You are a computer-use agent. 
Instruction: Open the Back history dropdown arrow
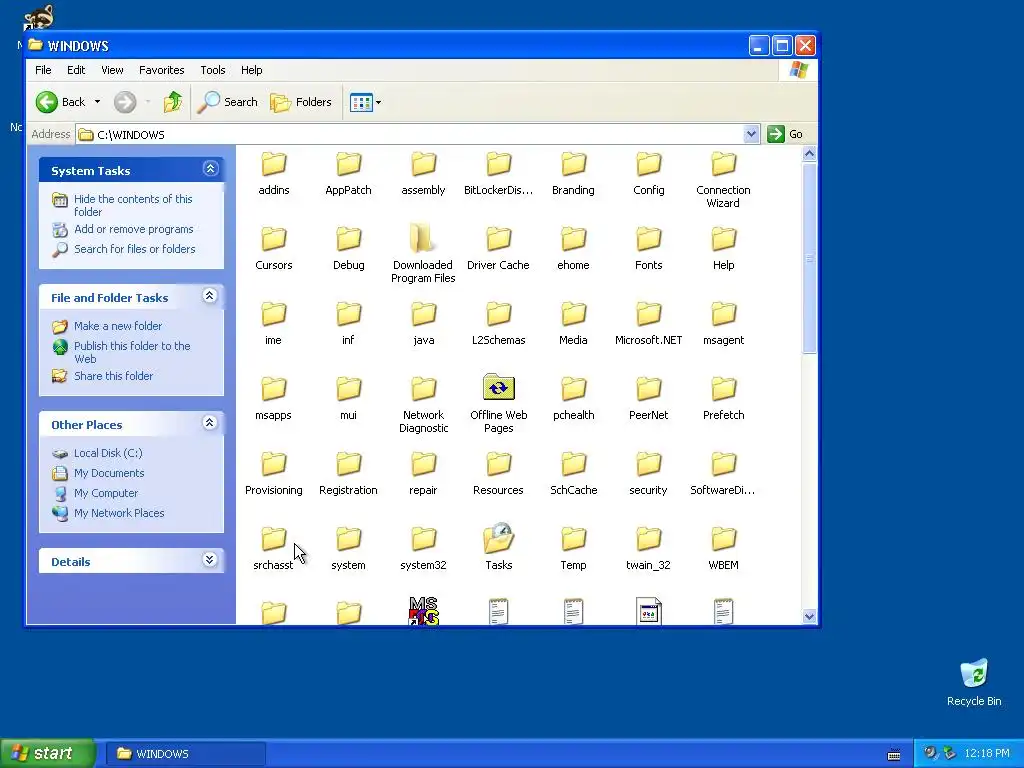(x=97, y=102)
